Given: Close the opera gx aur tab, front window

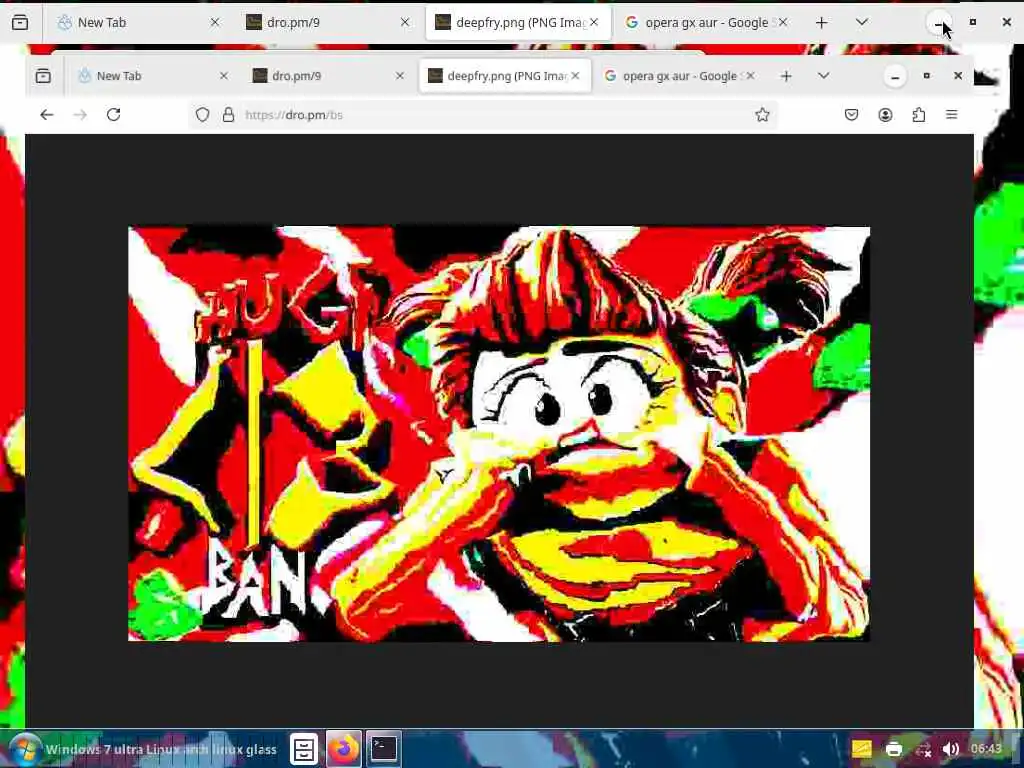Looking at the screenshot, I should click(x=750, y=76).
